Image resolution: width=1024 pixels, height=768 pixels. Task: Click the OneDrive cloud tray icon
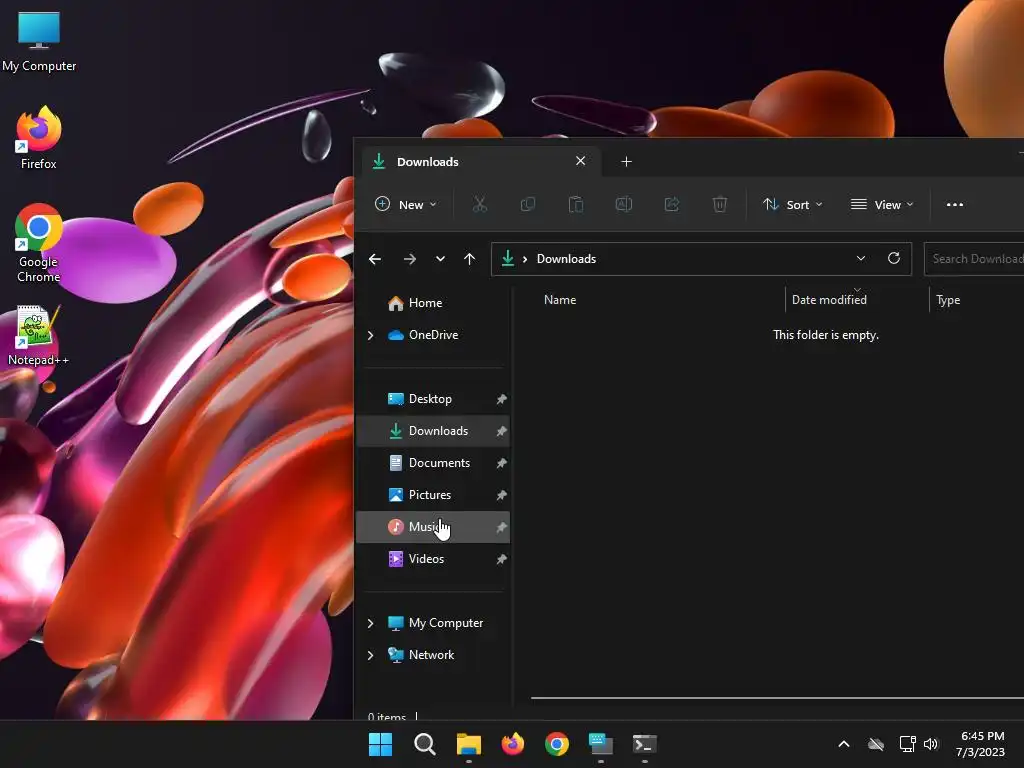876,744
